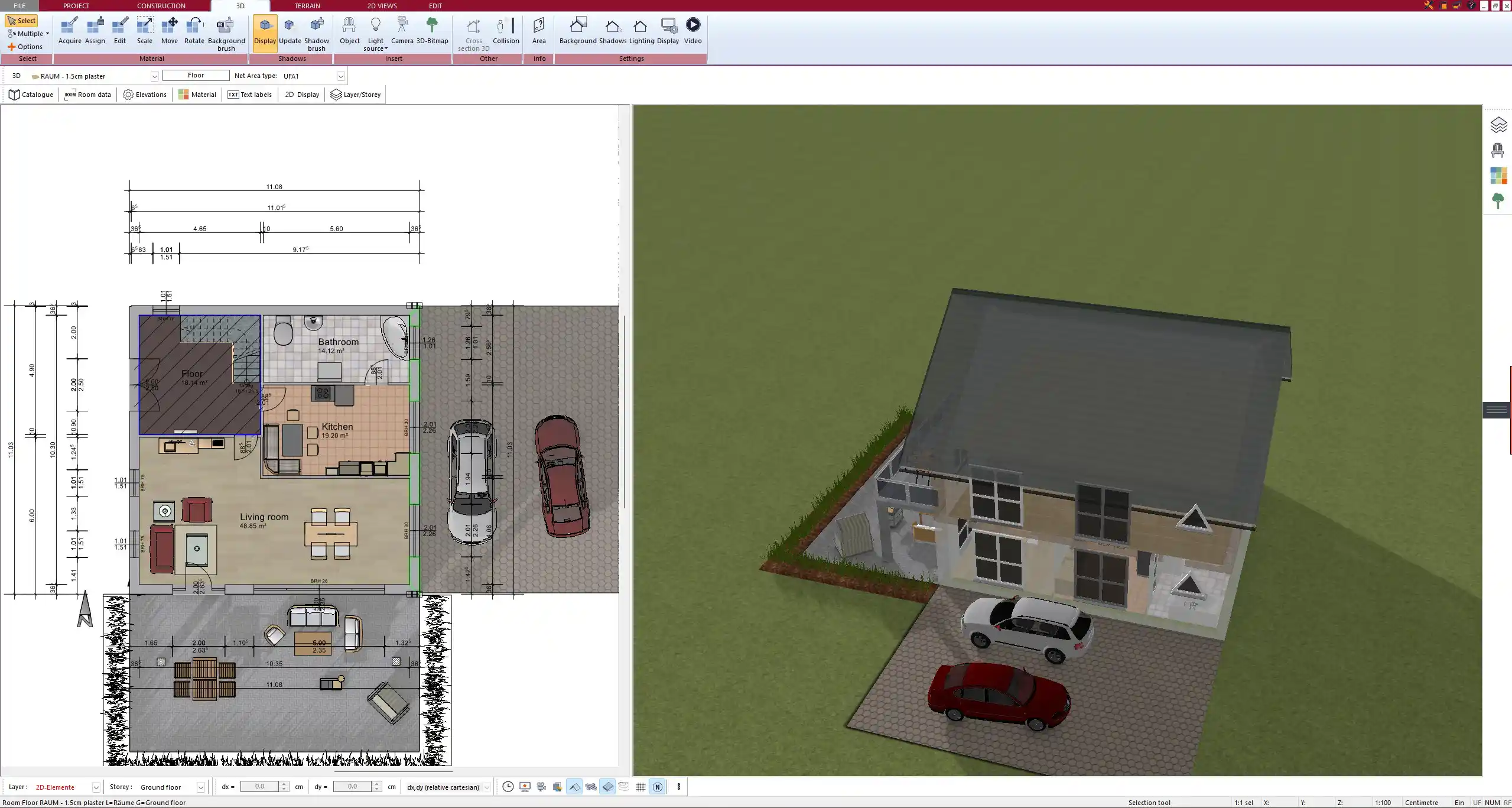Open the Net Area type UFA1 dropdown

pyautogui.click(x=340, y=76)
